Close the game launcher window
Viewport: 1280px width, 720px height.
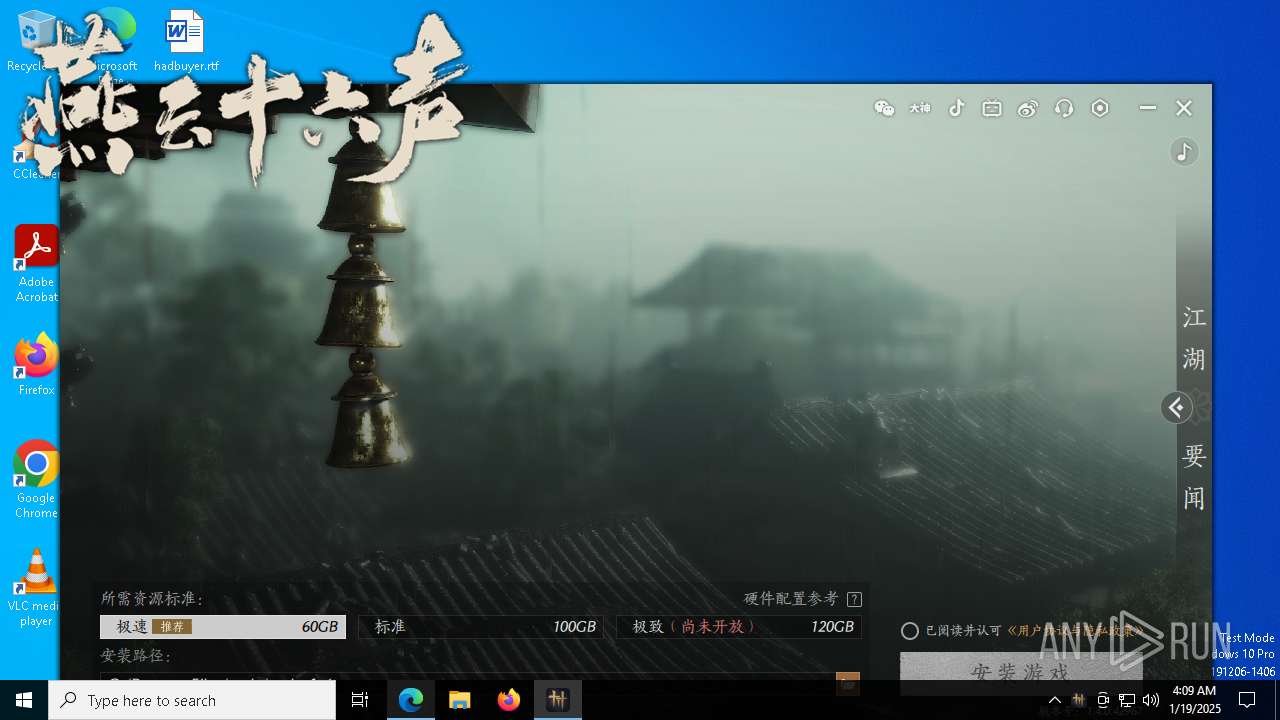[x=1184, y=108]
